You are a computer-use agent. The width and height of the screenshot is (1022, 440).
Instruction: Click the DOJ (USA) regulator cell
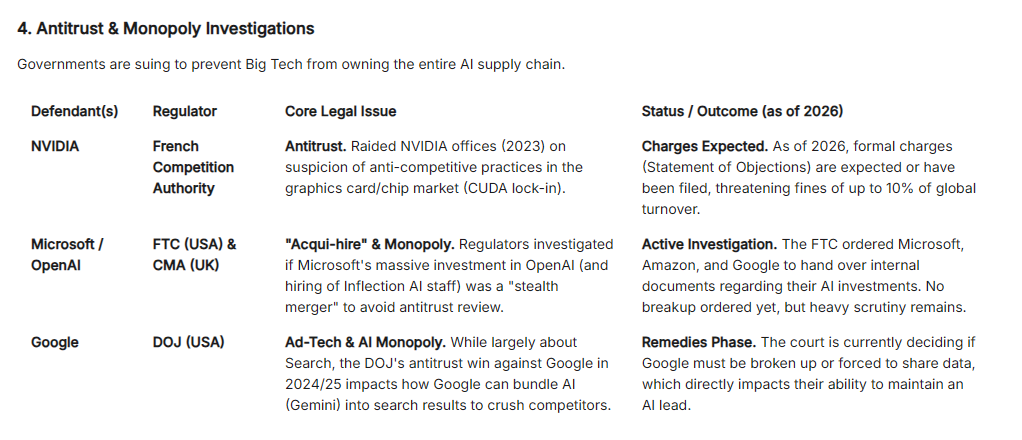click(188, 342)
